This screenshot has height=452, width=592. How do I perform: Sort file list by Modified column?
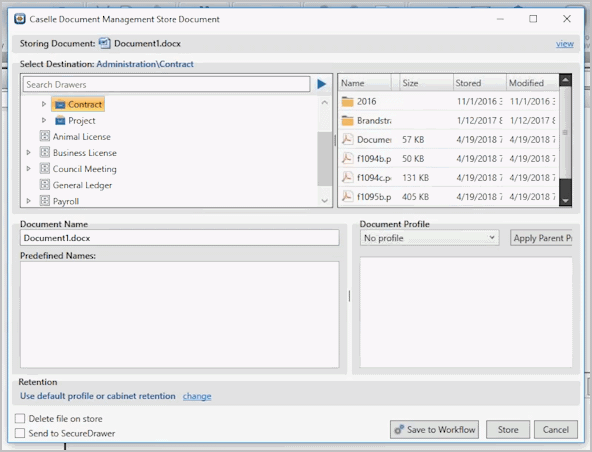[x=532, y=83]
